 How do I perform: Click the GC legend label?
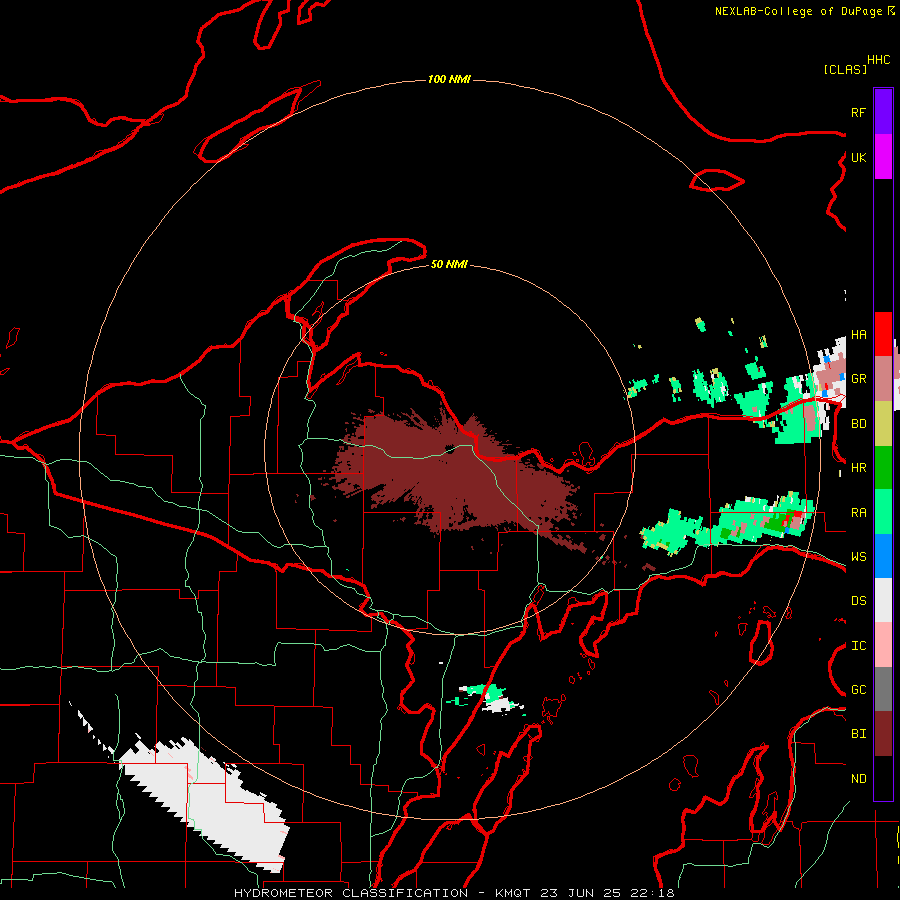858,690
